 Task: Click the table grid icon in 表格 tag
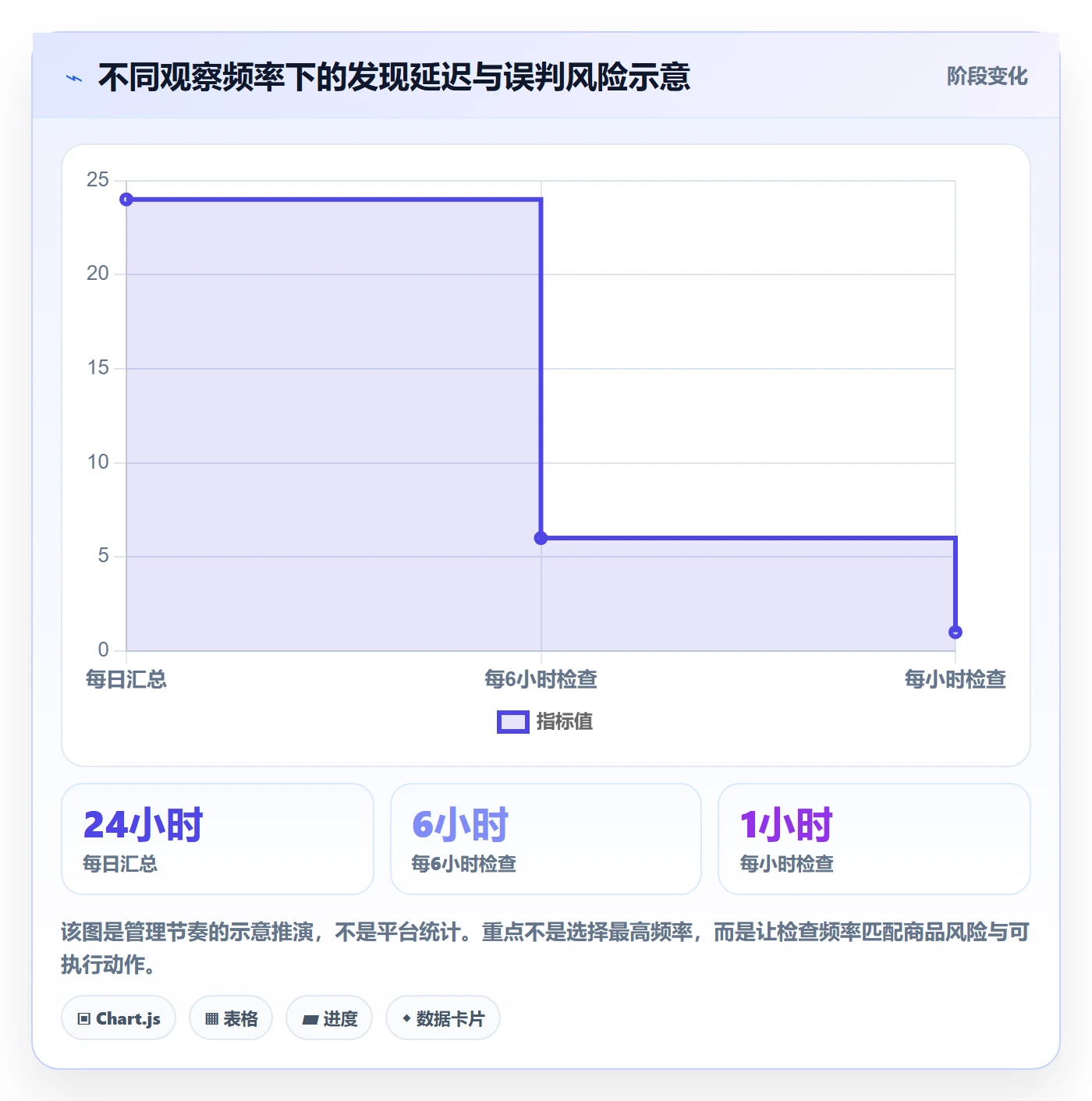coord(211,1019)
